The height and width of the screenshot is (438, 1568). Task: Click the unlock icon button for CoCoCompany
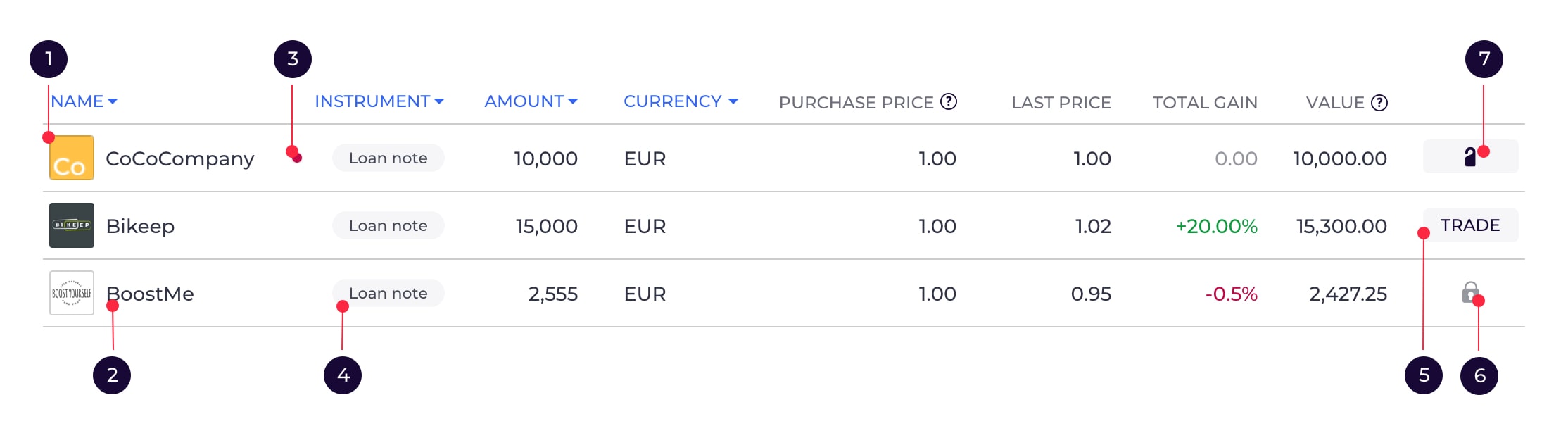coord(1471,156)
